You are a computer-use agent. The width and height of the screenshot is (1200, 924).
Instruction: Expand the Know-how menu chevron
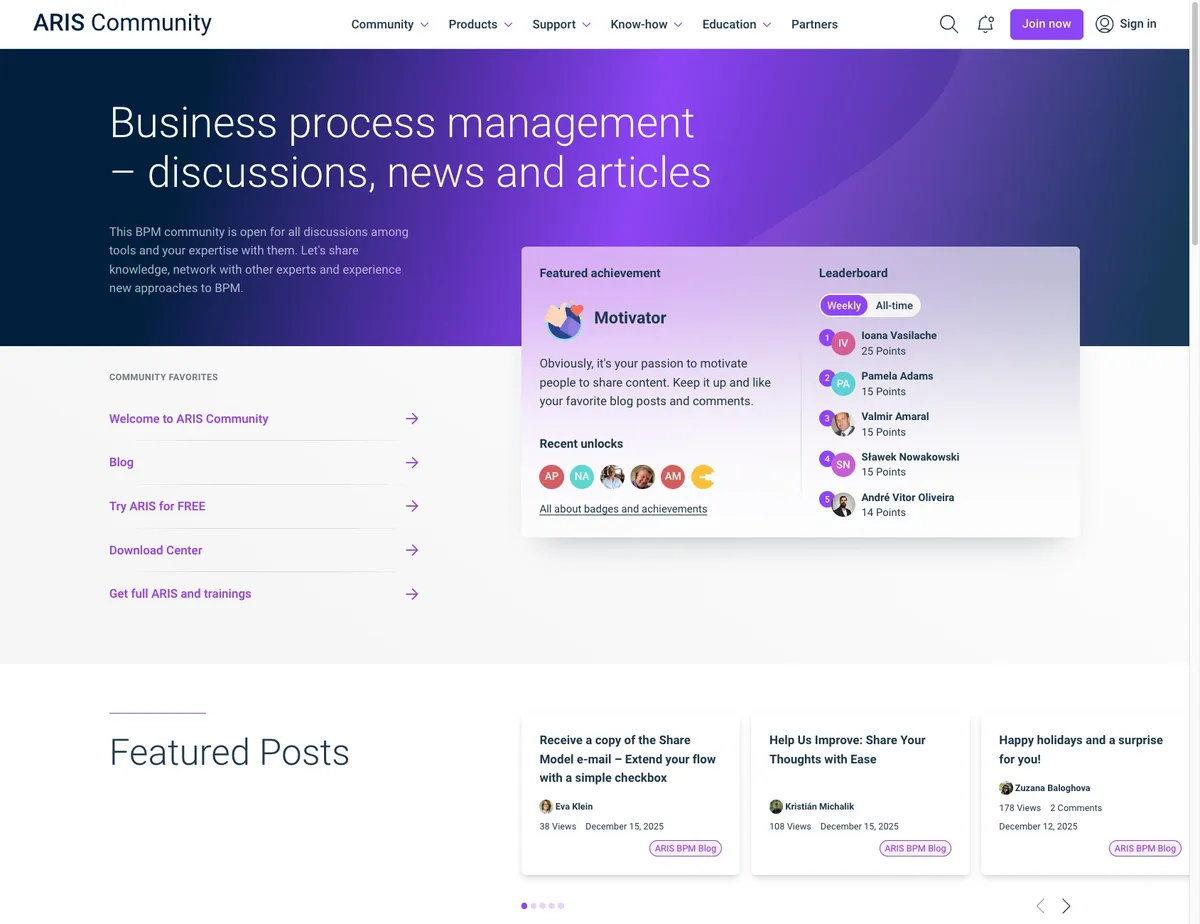[x=678, y=25]
